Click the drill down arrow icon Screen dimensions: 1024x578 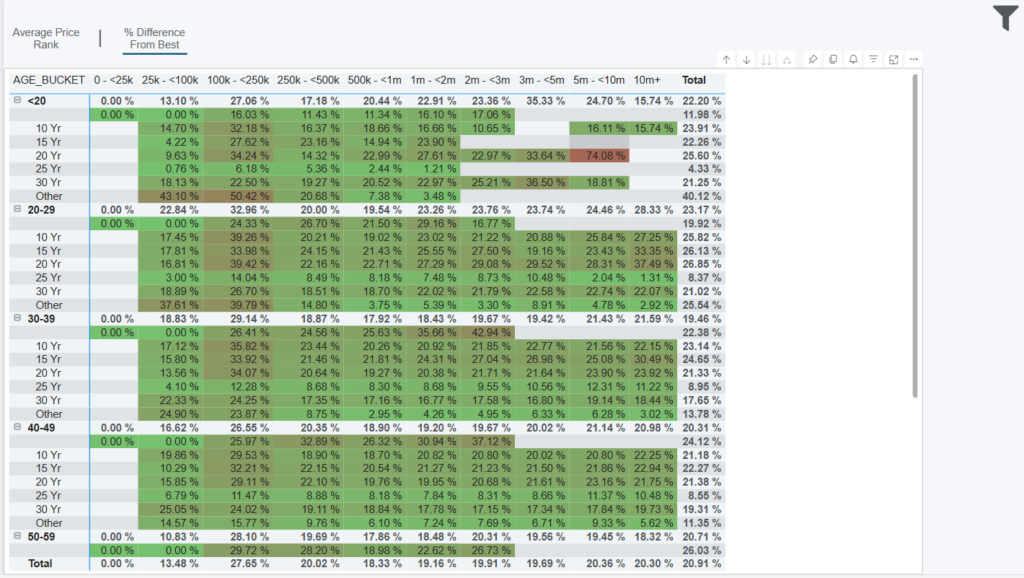pos(746,60)
